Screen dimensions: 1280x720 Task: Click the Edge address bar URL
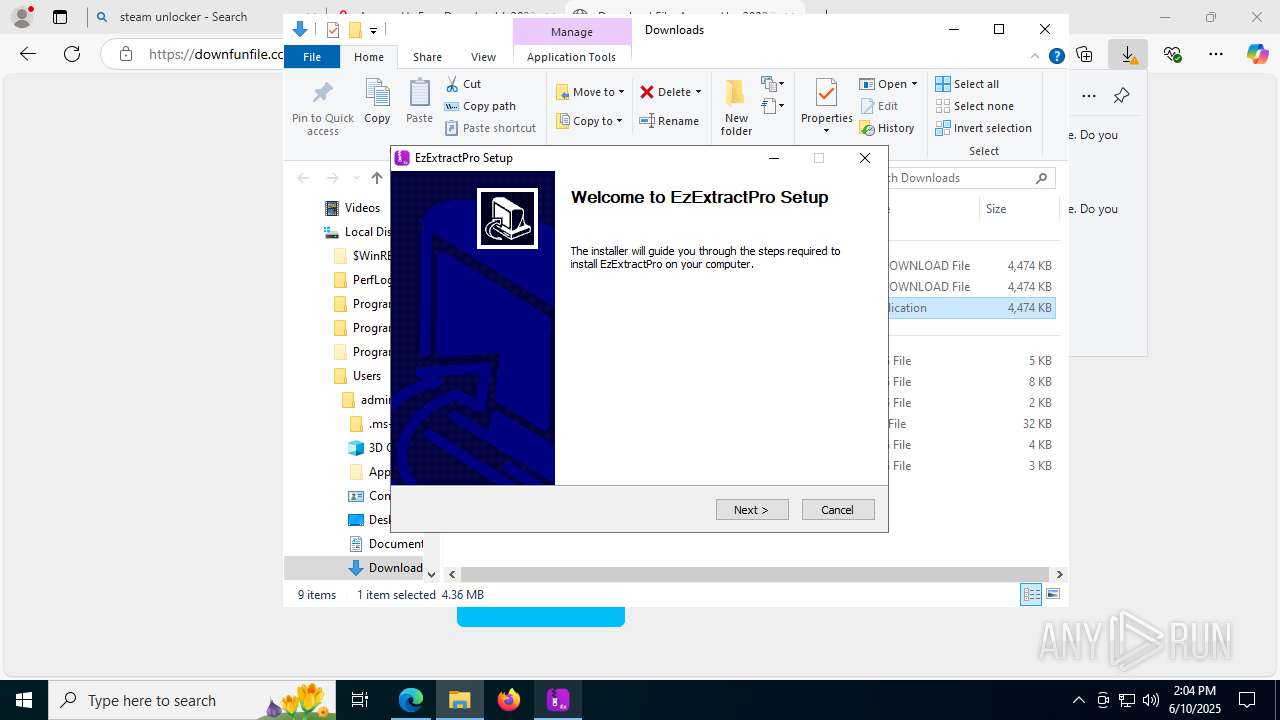click(x=216, y=54)
